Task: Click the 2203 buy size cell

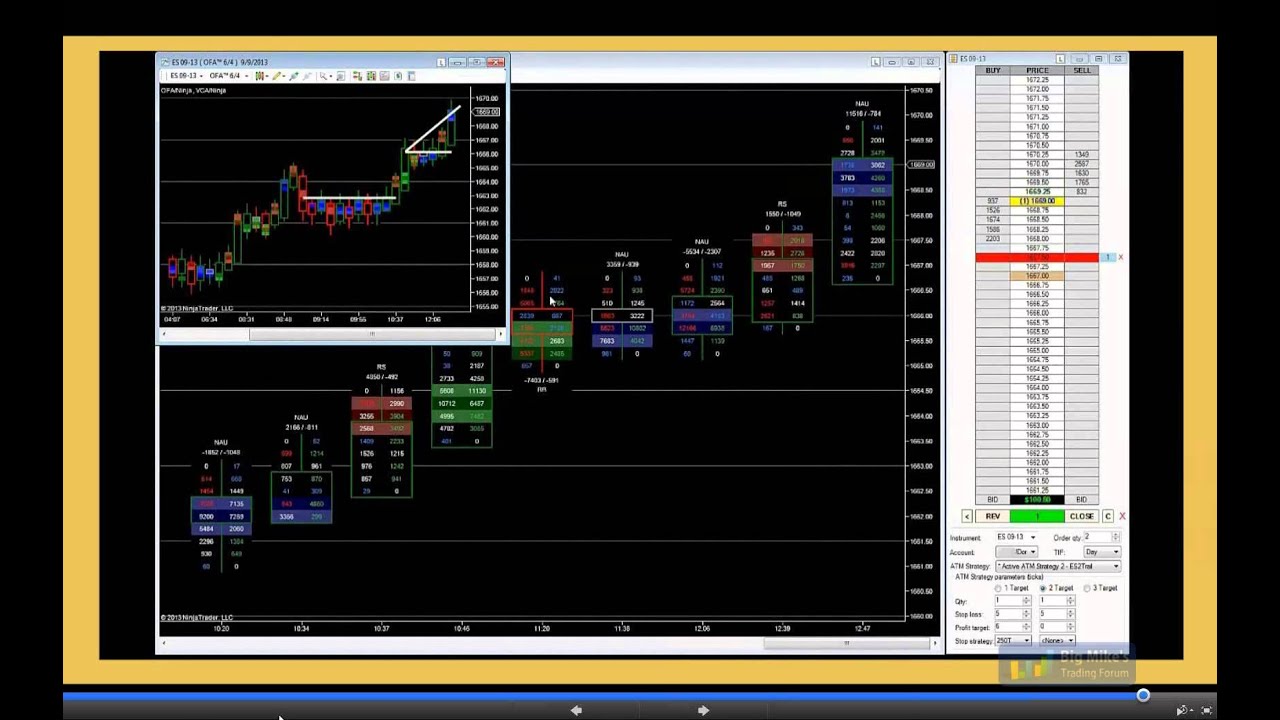Action: [x=993, y=238]
